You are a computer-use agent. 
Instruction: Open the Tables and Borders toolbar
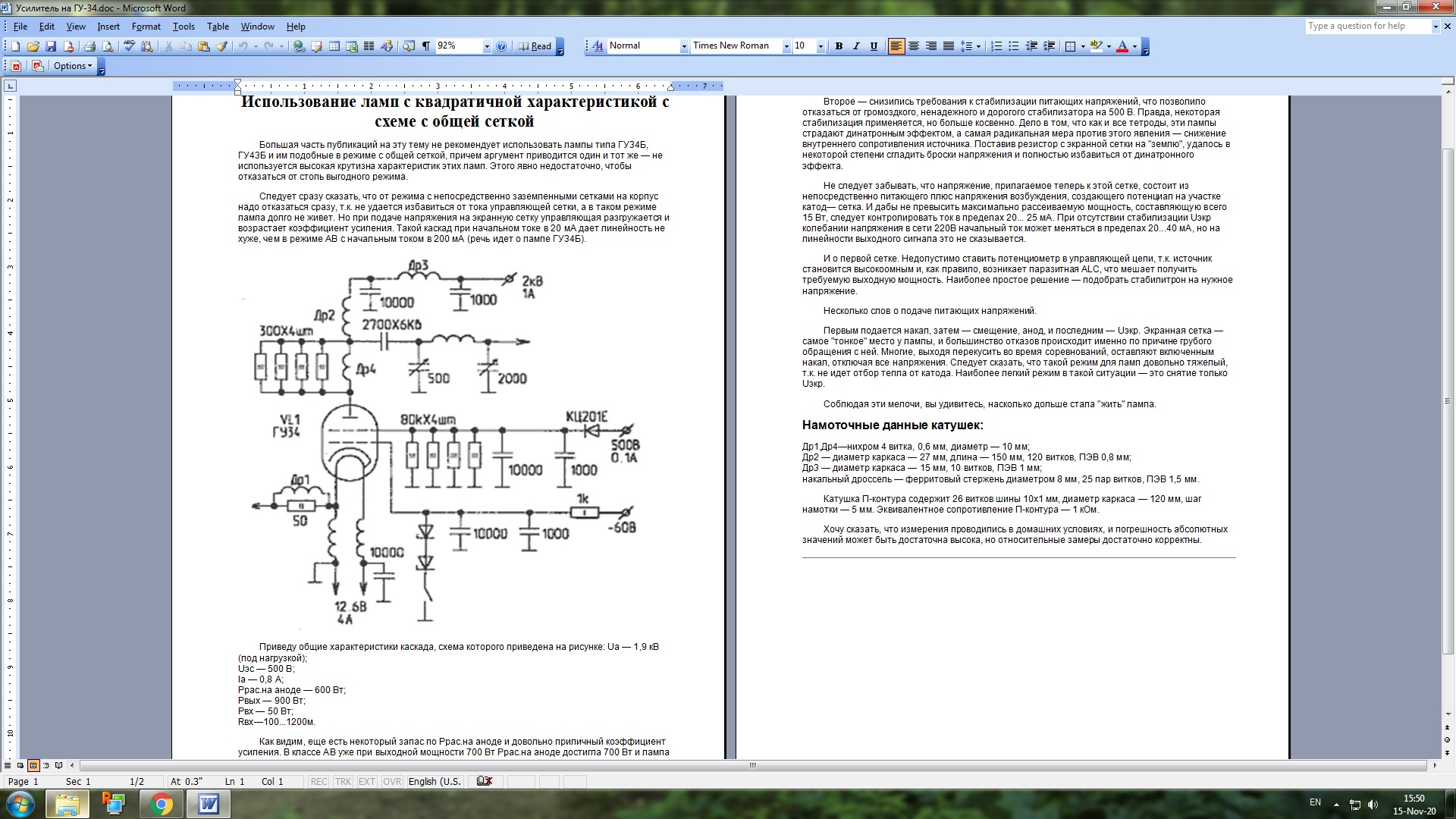click(x=317, y=46)
